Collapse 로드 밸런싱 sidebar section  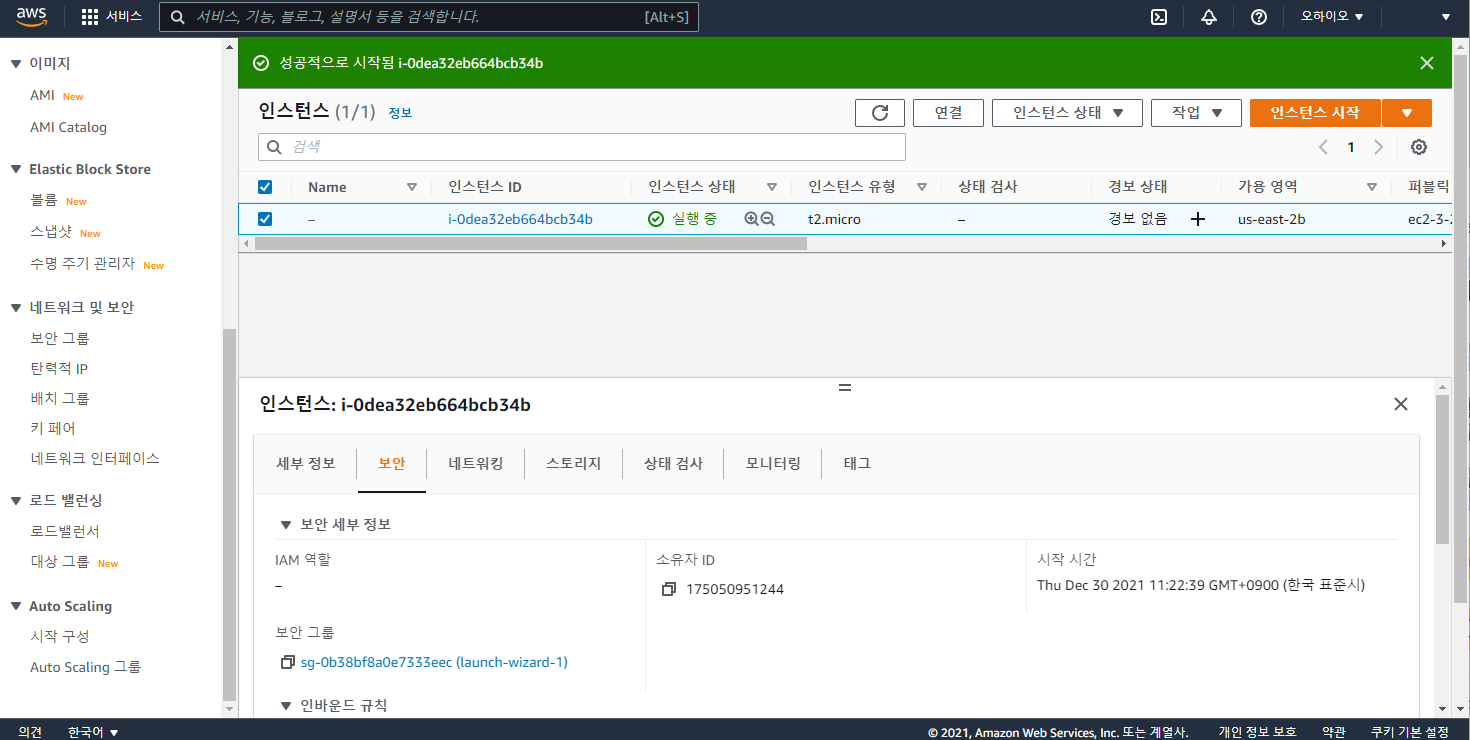(x=15, y=501)
